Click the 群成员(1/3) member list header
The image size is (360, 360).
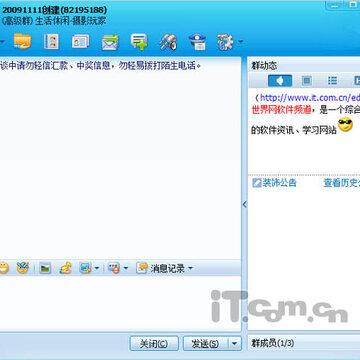tap(304, 343)
